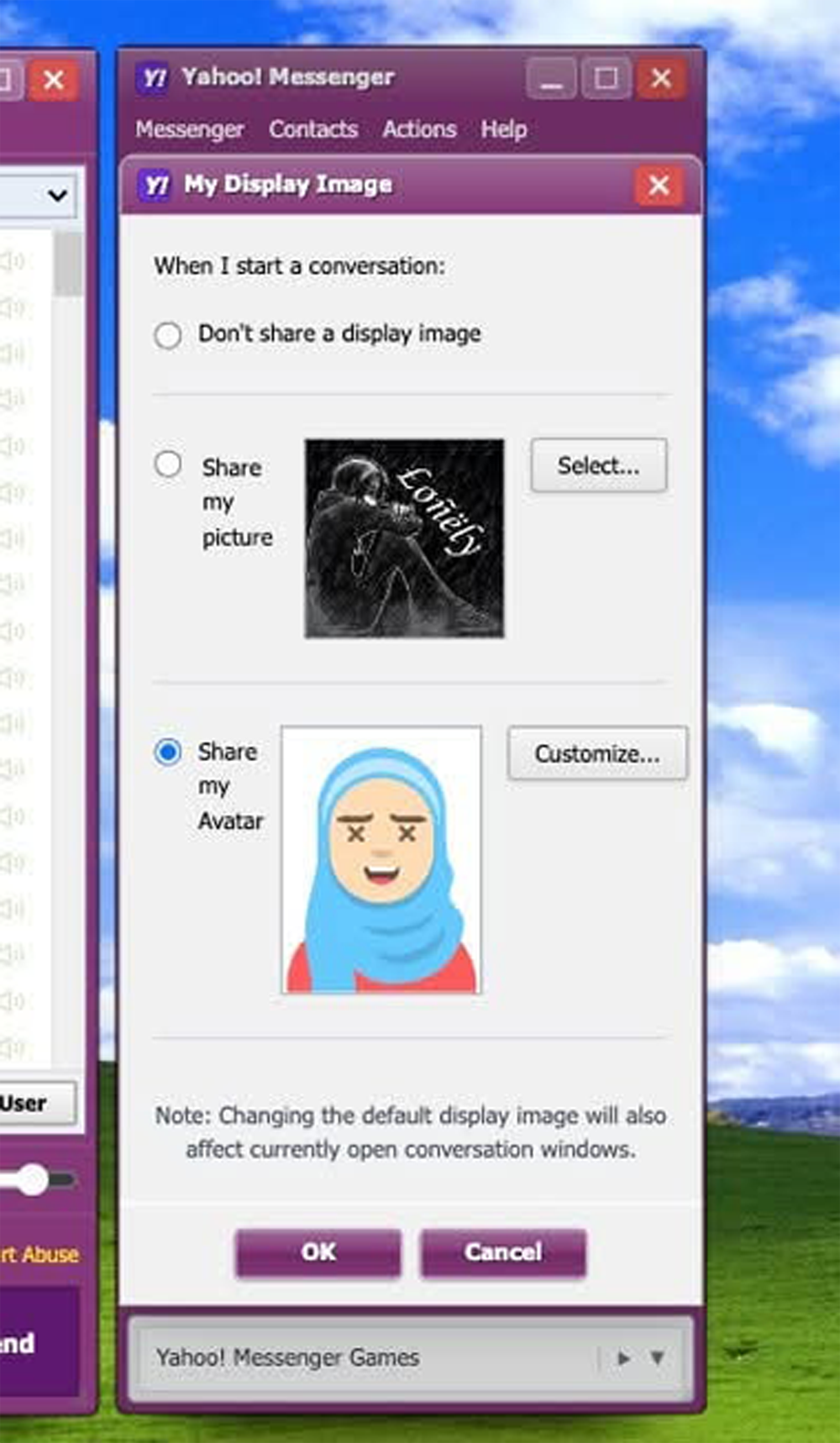
Task: Click the Yahoo! Messenger Games label
Action: pos(287,1357)
